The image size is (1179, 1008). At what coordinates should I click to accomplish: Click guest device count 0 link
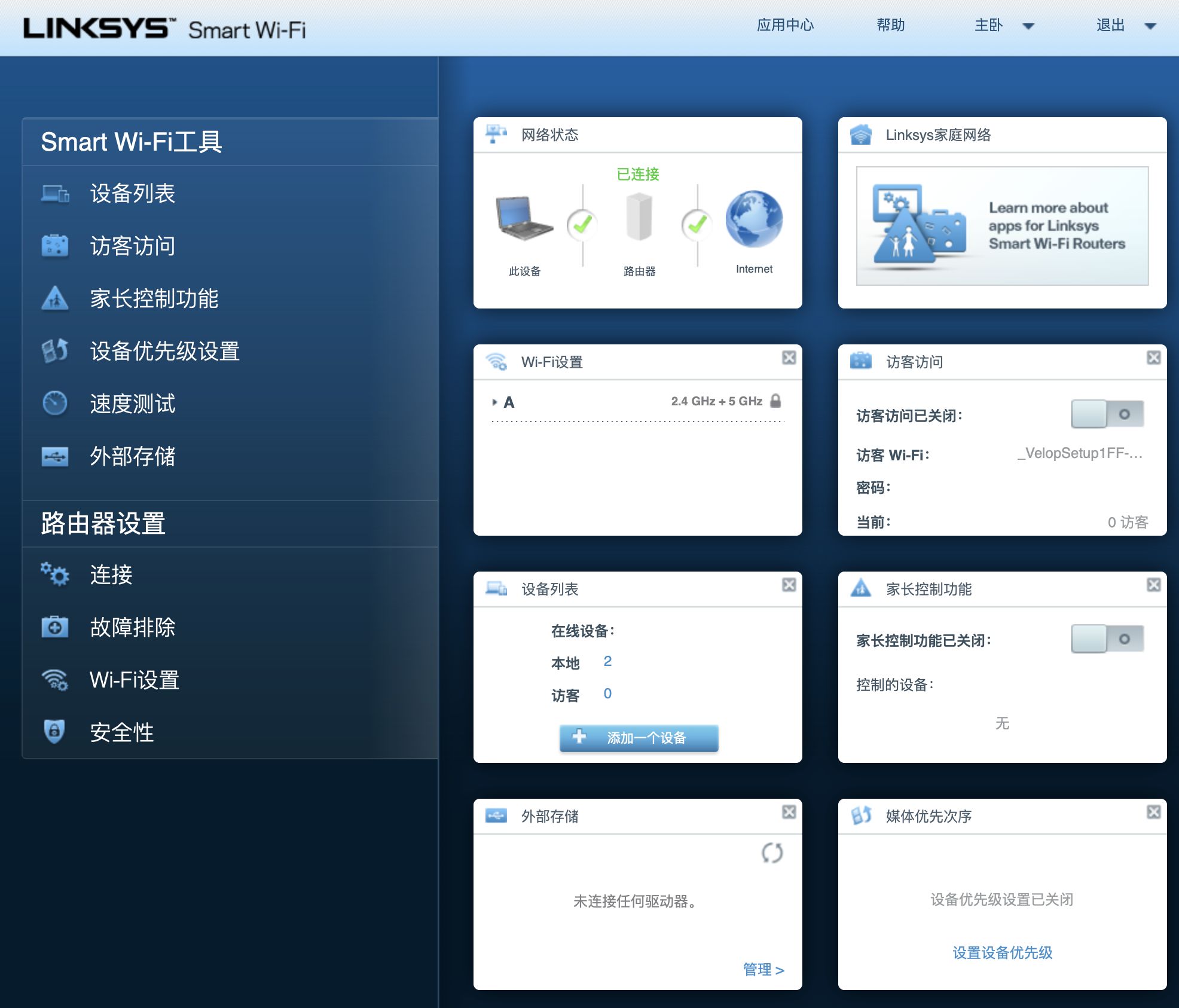point(607,694)
